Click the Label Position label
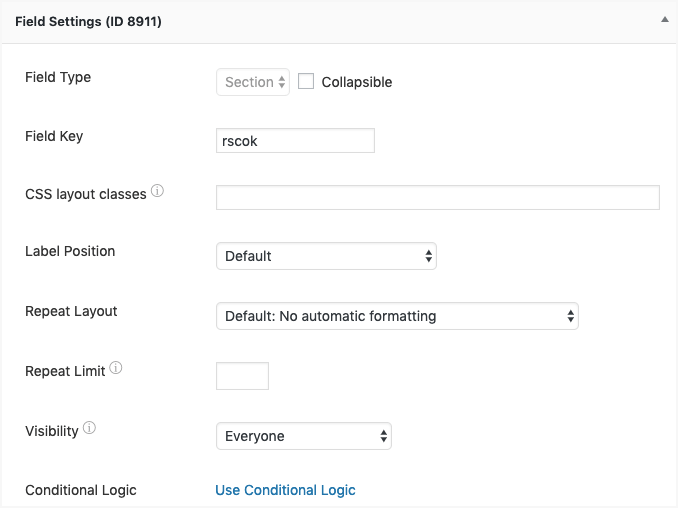This screenshot has width=678, height=508. pyautogui.click(x=70, y=251)
